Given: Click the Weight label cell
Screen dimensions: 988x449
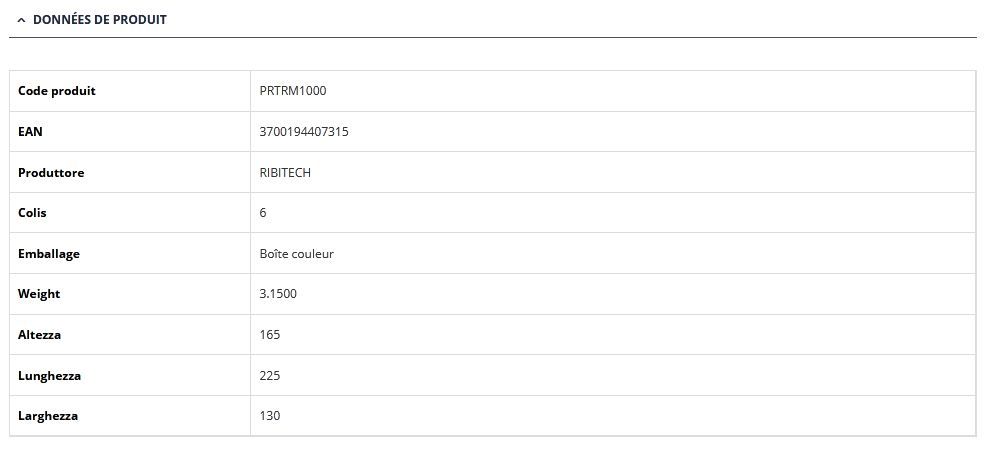Looking at the screenshot, I should [x=39, y=294].
